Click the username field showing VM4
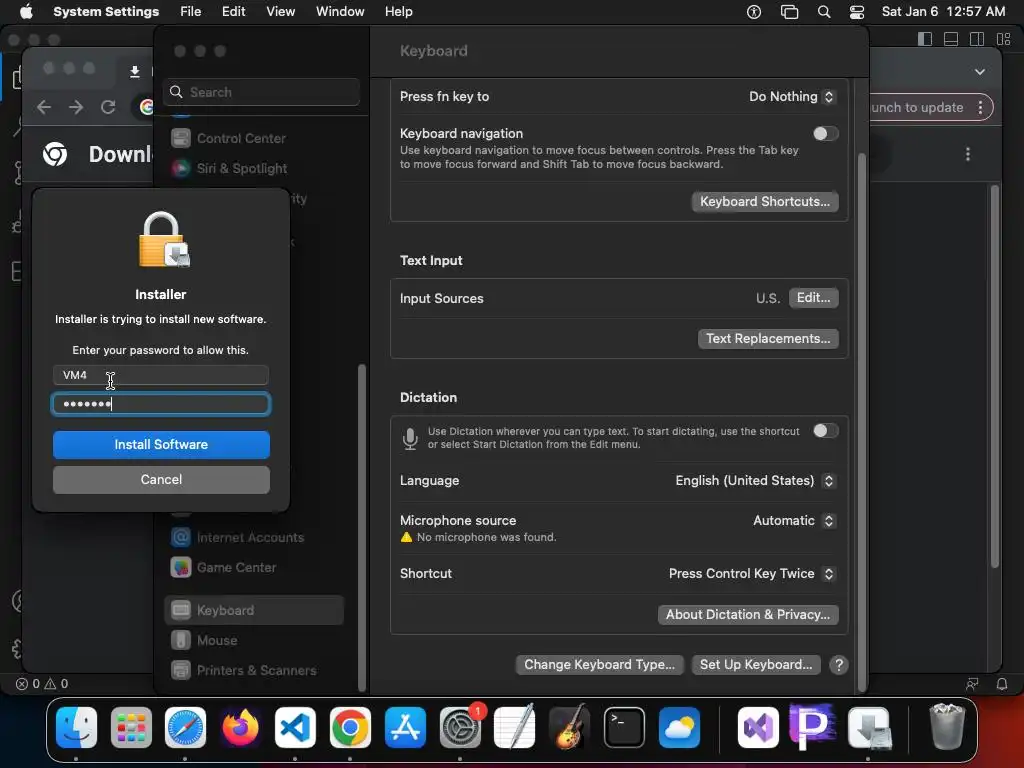 tap(161, 375)
